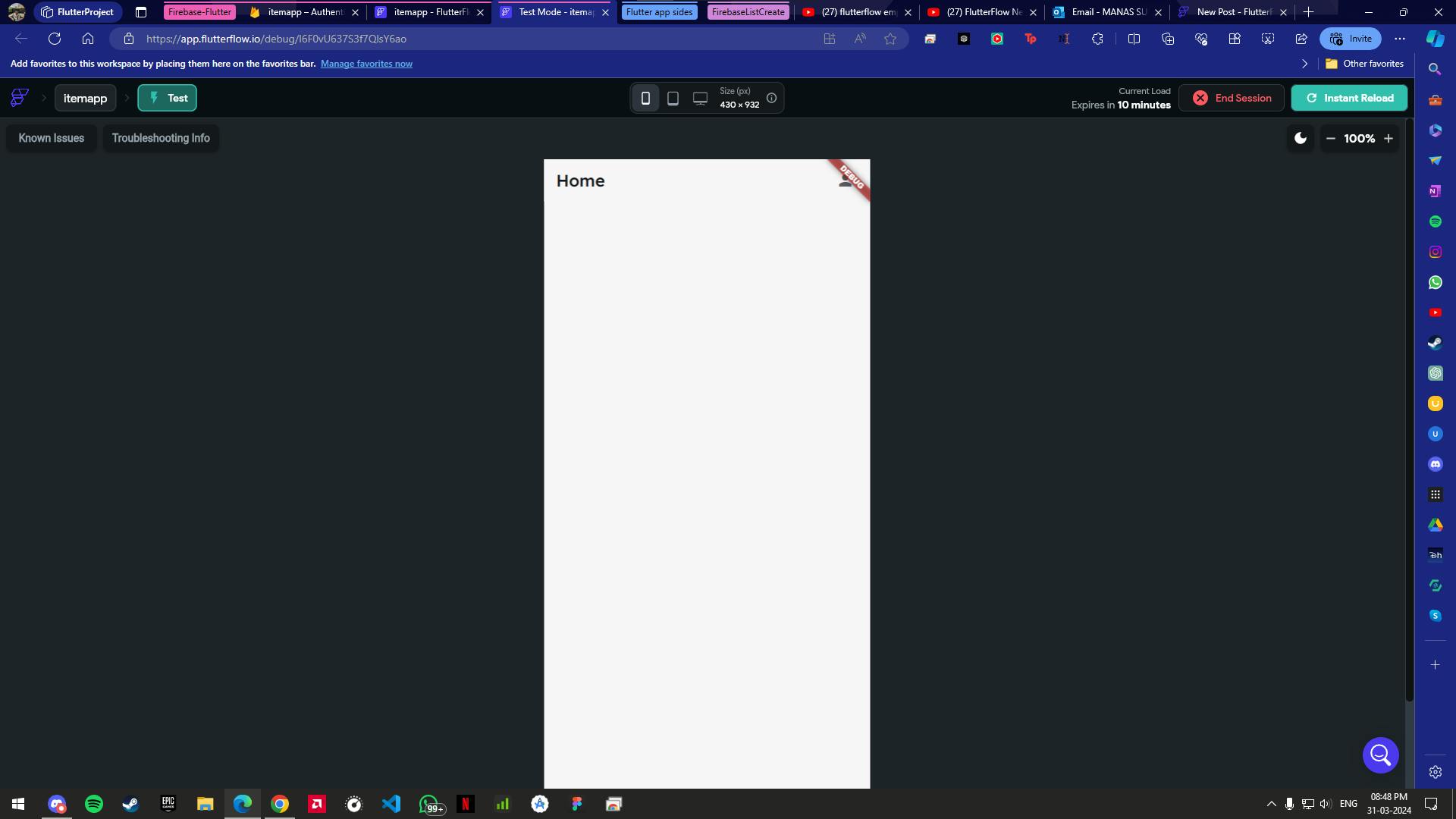1456x819 pixels.
Task: Open tab actions menu icon
Action: tap(141, 12)
